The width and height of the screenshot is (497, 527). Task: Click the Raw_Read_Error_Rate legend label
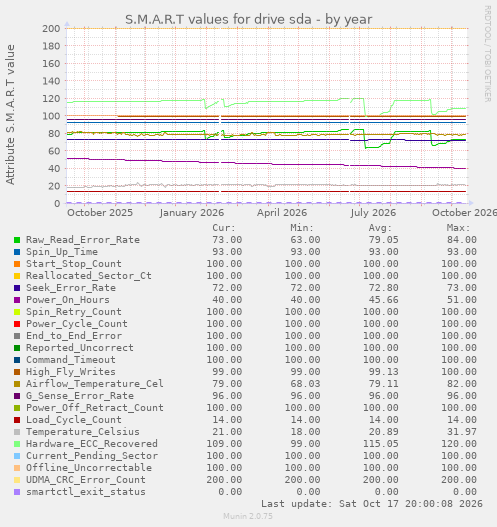pos(83,240)
